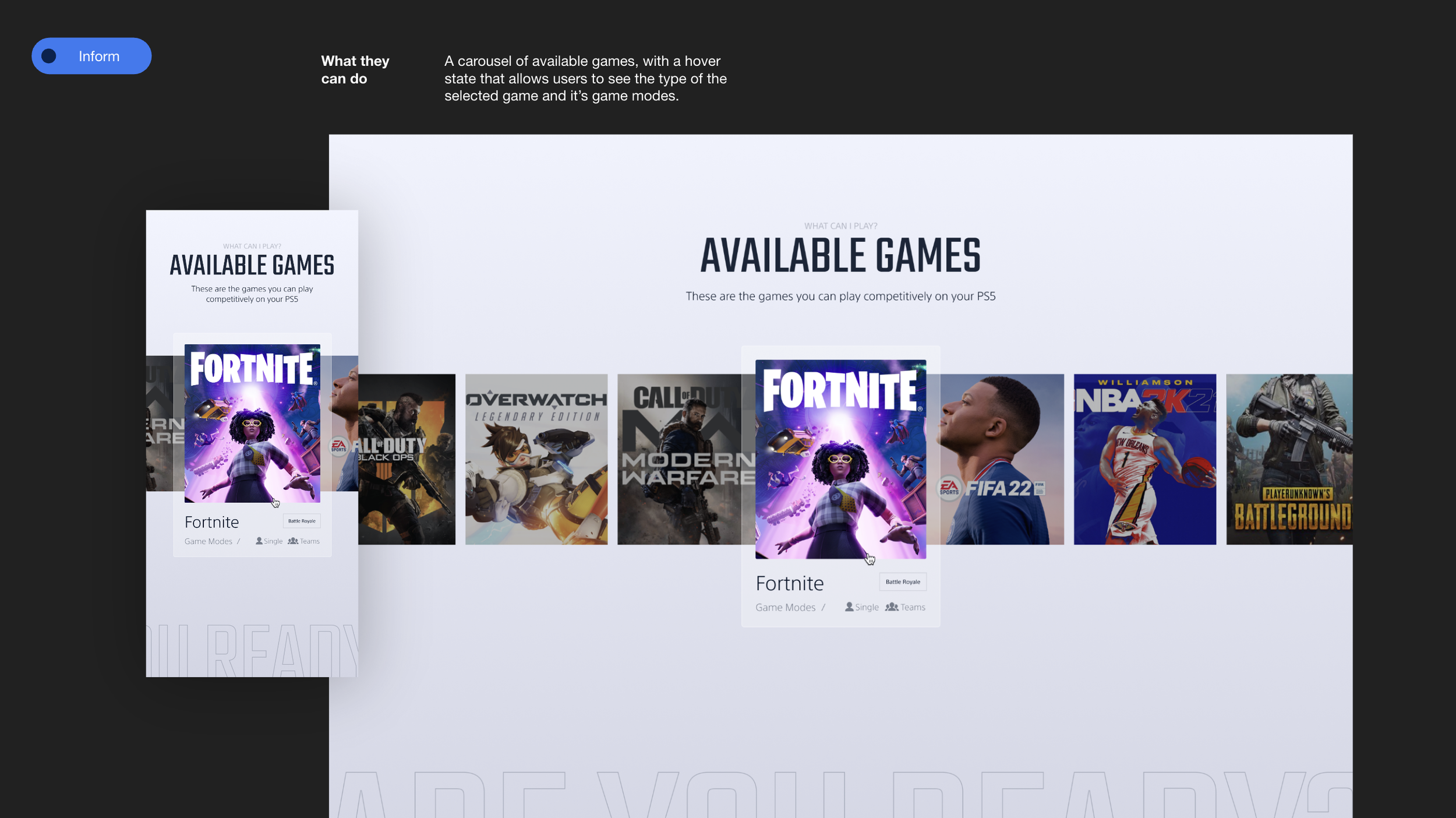Screen dimensions: 1456x818
Task: Click EA Sports logo on FIFA cover
Action: click(x=949, y=488)
